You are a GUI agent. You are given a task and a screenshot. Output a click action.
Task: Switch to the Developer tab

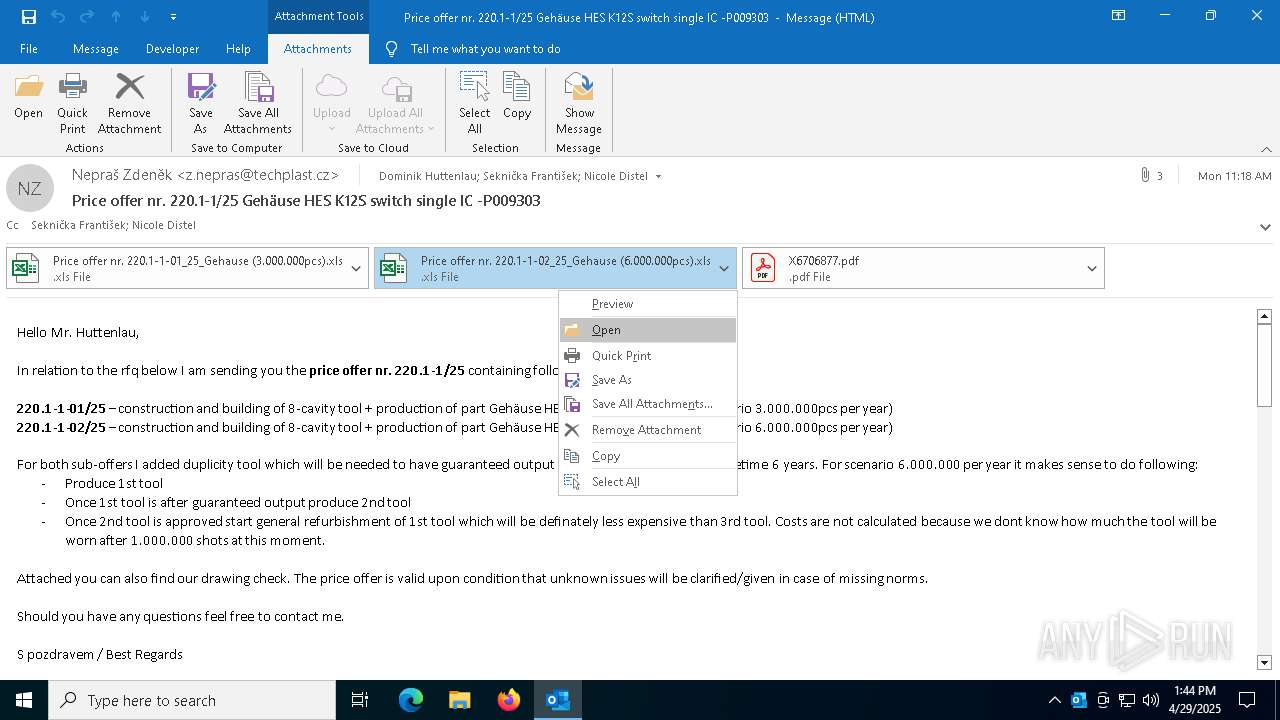(172, 49)
